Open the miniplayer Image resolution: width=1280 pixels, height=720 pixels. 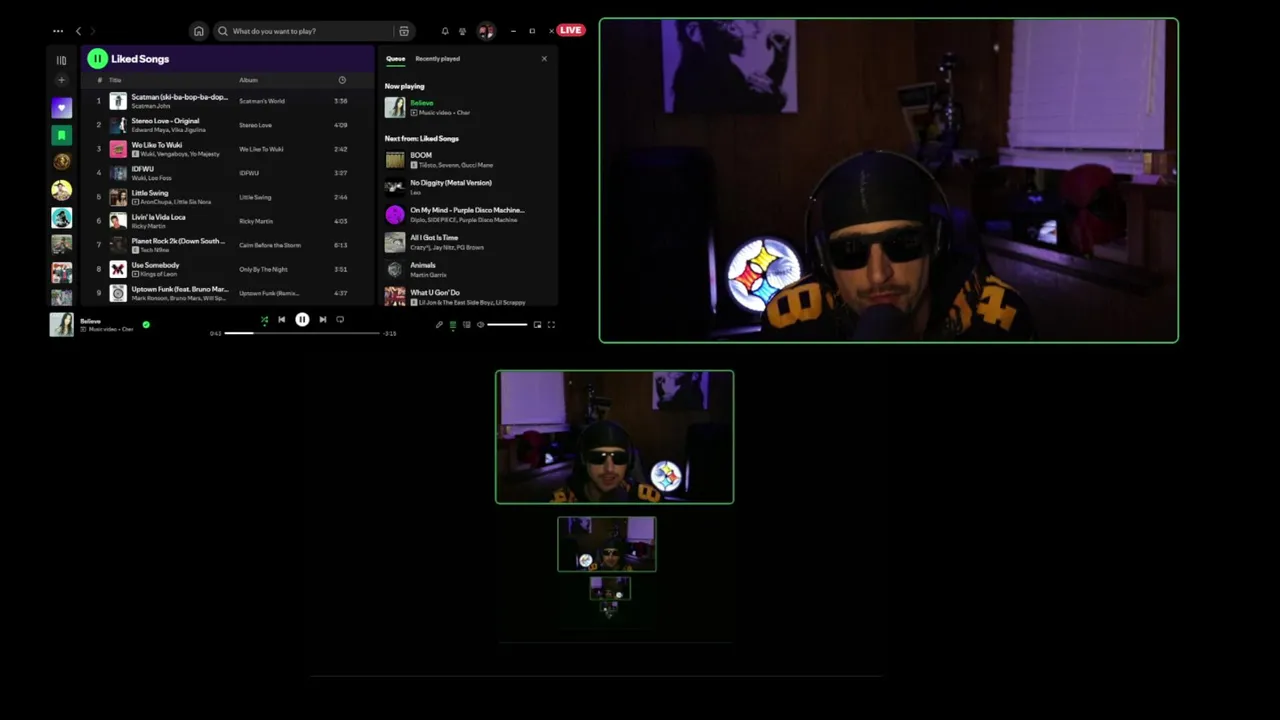[x=537, y=324]
